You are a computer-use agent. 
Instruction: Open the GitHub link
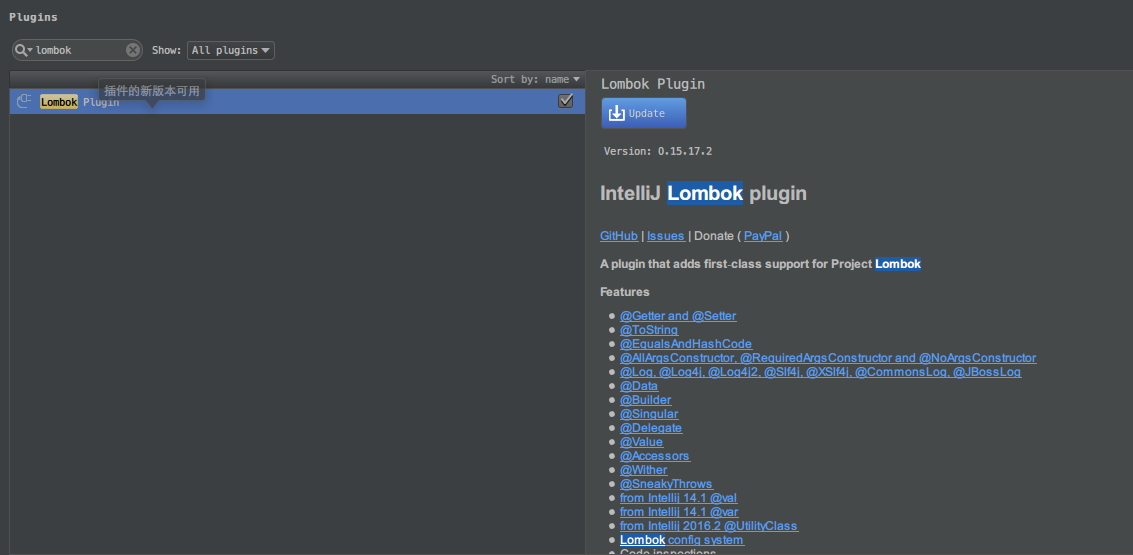click(x=618, y=236)
